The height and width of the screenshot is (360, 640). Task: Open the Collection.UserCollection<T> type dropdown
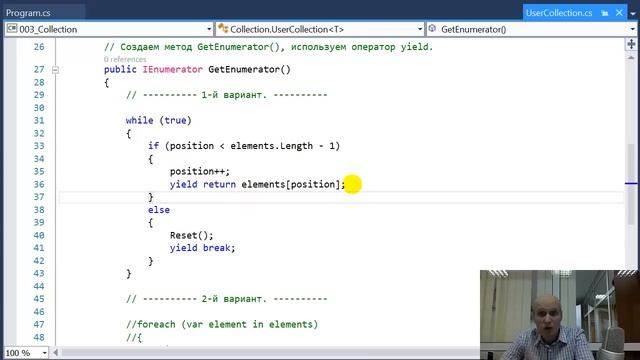click(x=420, y=29)
